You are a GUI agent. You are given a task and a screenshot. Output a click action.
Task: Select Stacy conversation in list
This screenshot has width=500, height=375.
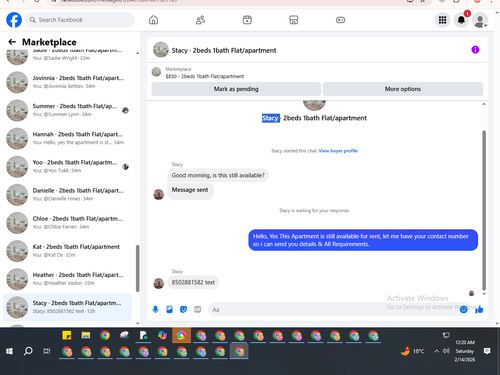67,307
